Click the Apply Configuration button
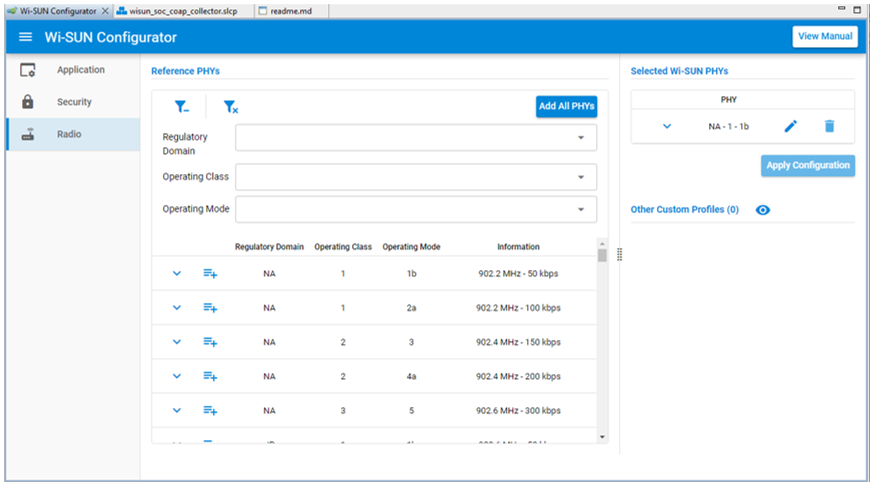 pyautogui.click(x=808, y=165)
